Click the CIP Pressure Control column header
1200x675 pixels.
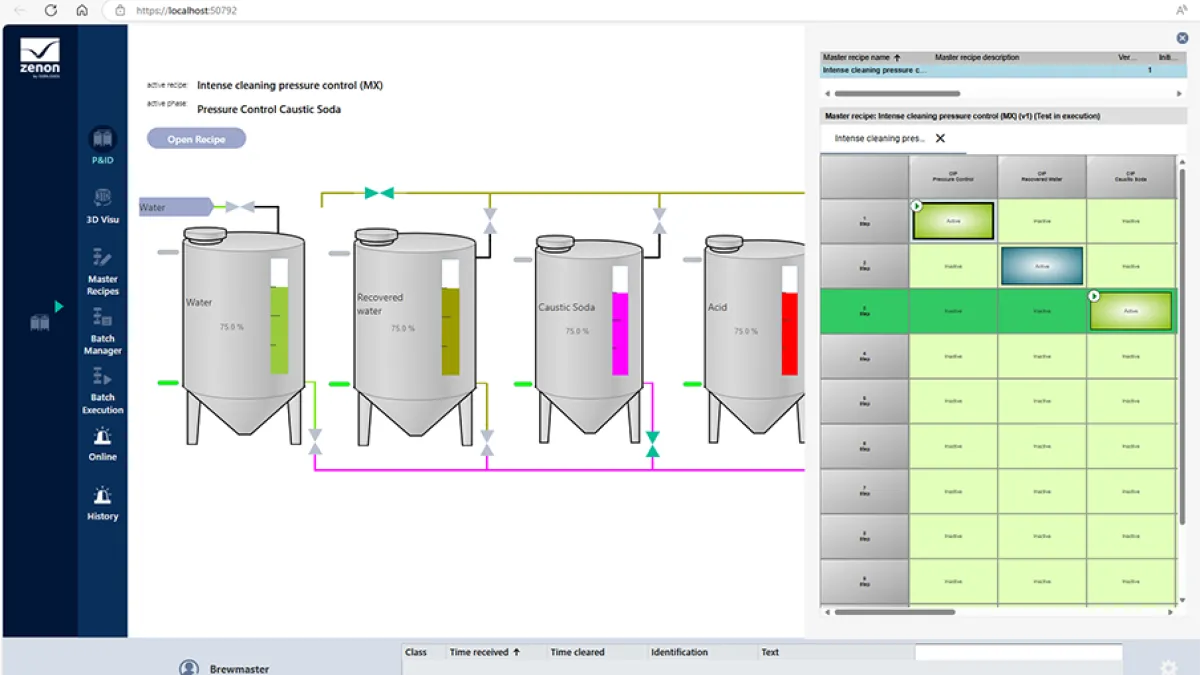953,176
